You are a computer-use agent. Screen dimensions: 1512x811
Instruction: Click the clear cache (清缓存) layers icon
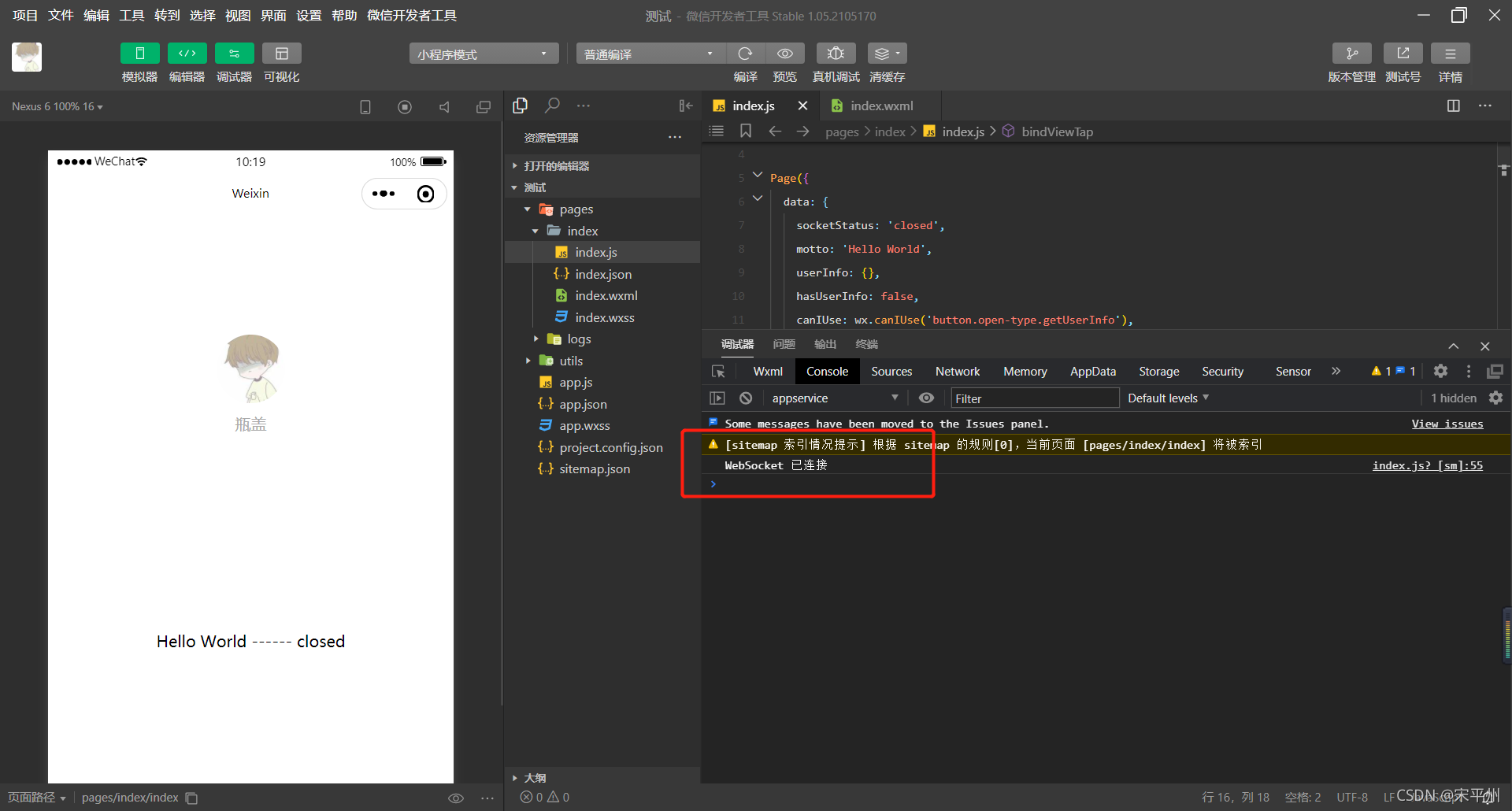887,54
